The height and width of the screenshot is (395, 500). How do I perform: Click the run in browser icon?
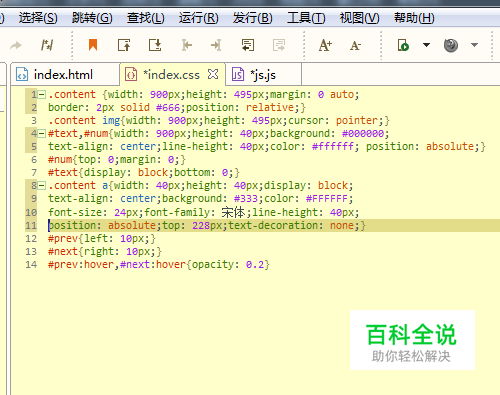coord(403,45)
